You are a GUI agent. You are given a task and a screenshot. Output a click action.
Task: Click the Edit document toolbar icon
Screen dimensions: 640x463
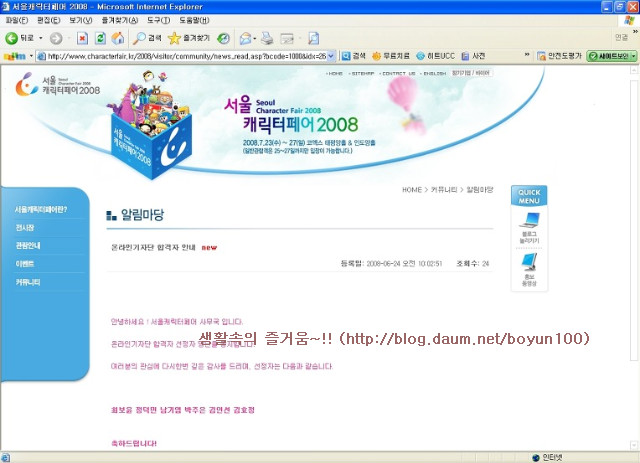[287, 38]
